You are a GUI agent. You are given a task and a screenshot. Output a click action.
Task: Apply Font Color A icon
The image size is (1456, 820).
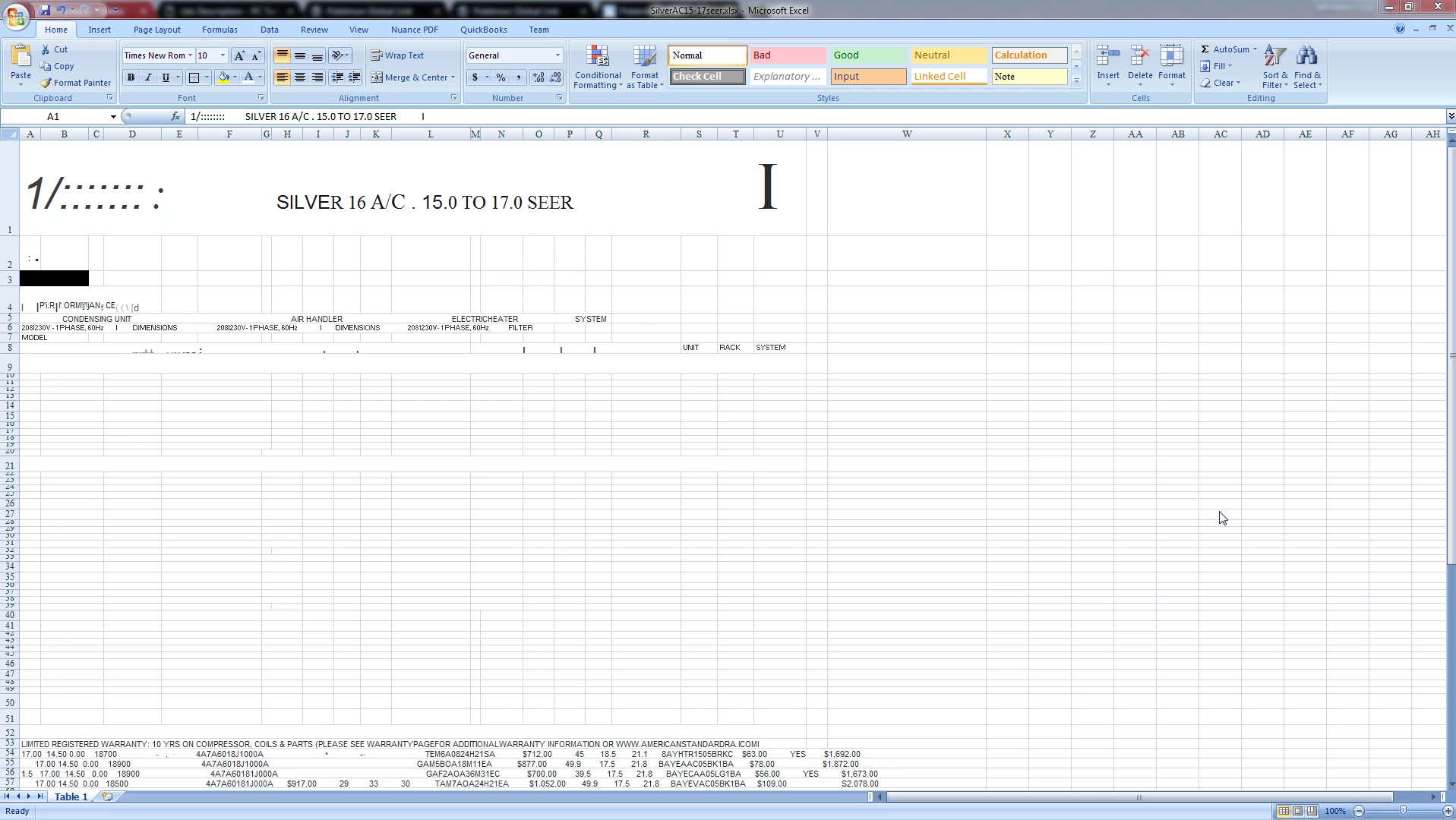click(x=248, y=77)
